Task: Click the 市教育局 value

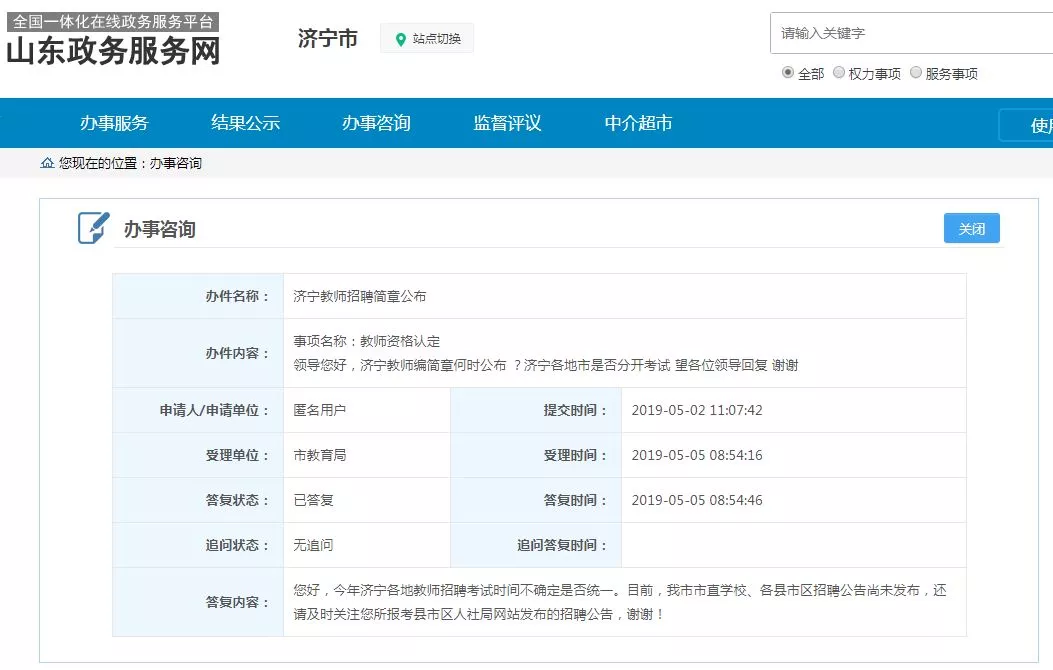Action: 320,455
